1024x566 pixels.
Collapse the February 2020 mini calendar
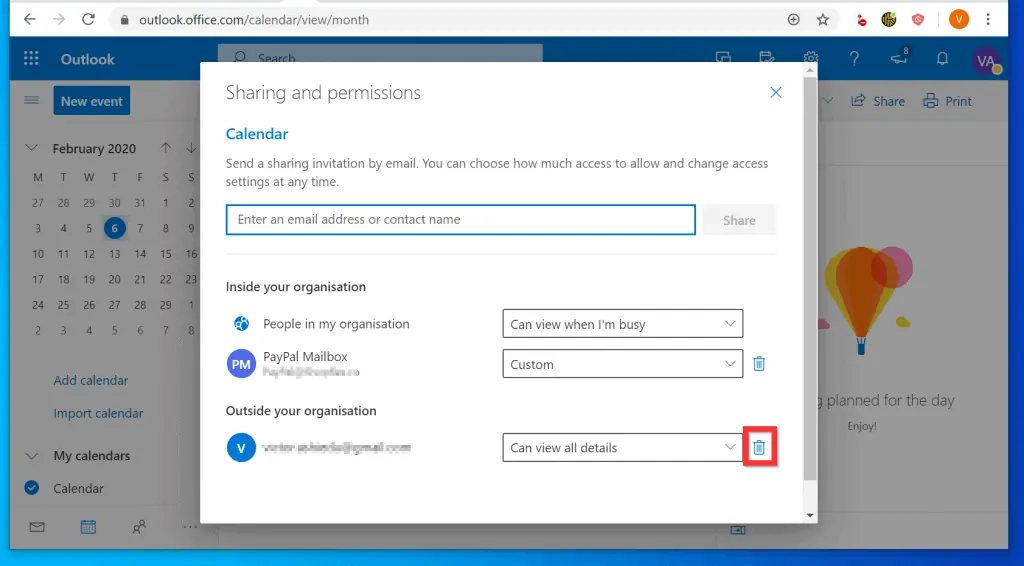[x=32, y=148]
